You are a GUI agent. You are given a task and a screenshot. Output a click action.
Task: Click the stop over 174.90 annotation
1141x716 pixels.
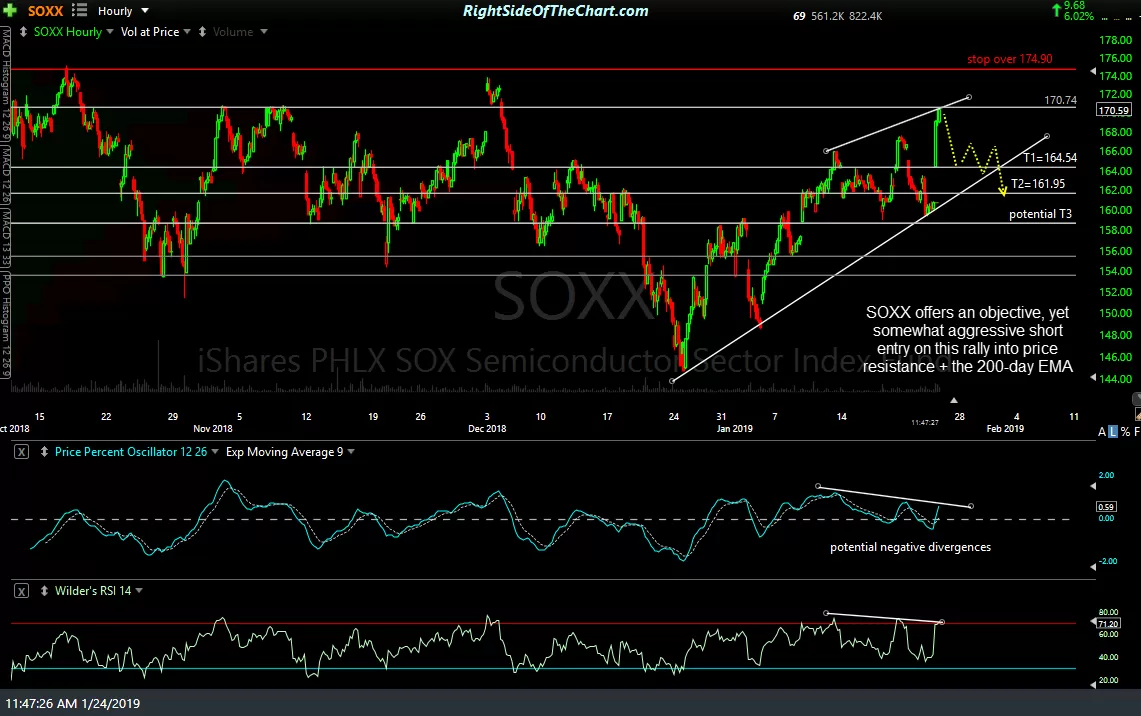1009,59
